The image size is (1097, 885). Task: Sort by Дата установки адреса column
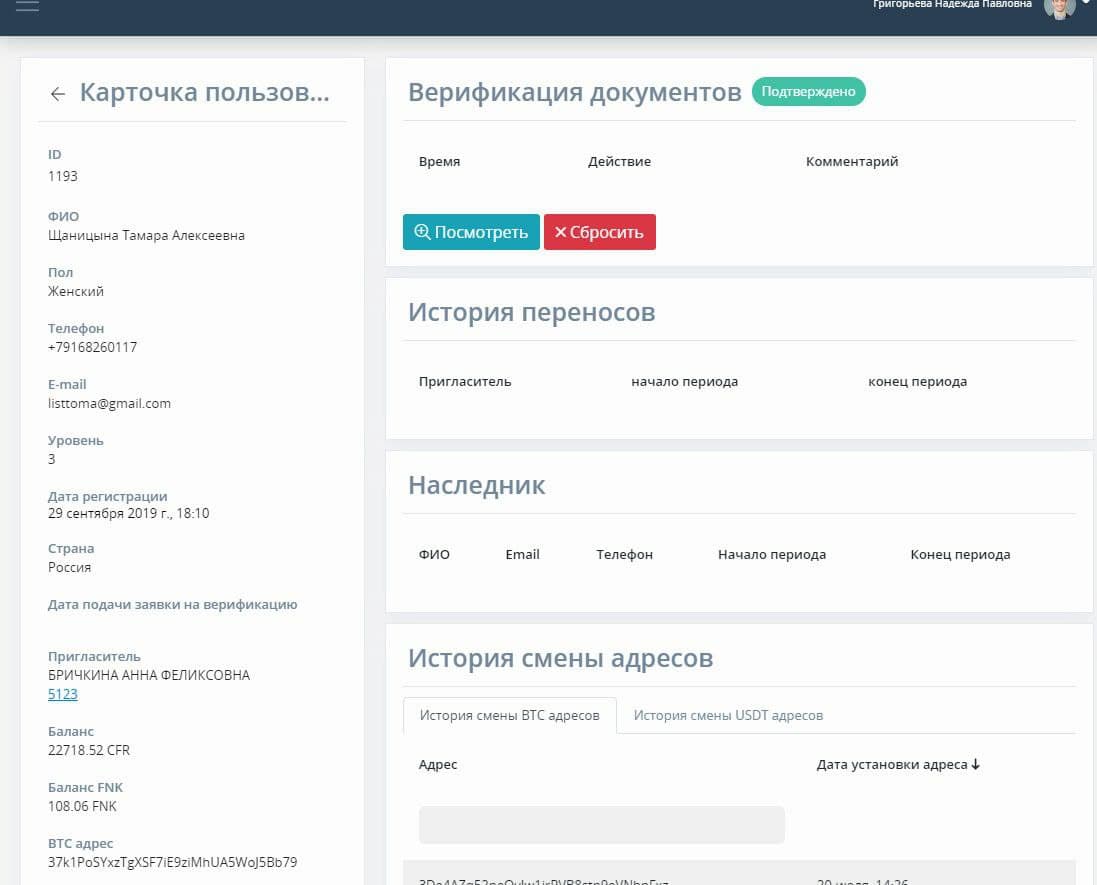click(x=898, y=765)
